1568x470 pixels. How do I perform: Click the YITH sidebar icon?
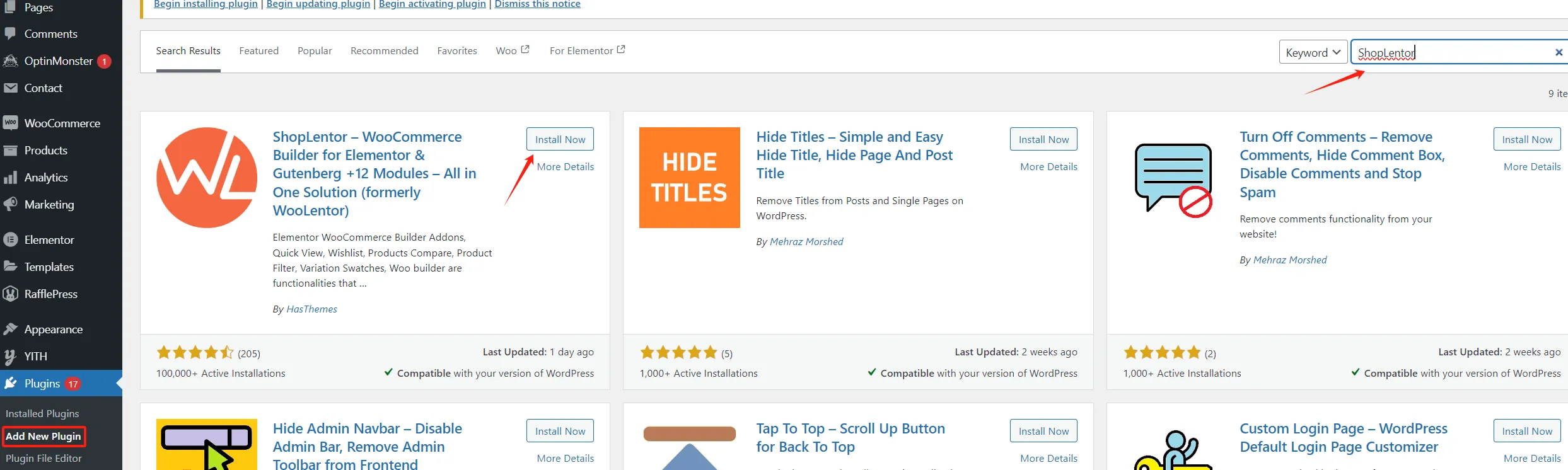click(10, 357)
